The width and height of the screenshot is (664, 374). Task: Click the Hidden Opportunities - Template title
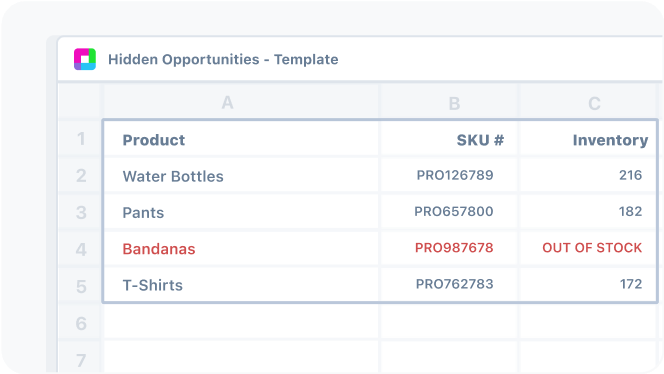tap(223, 59)
